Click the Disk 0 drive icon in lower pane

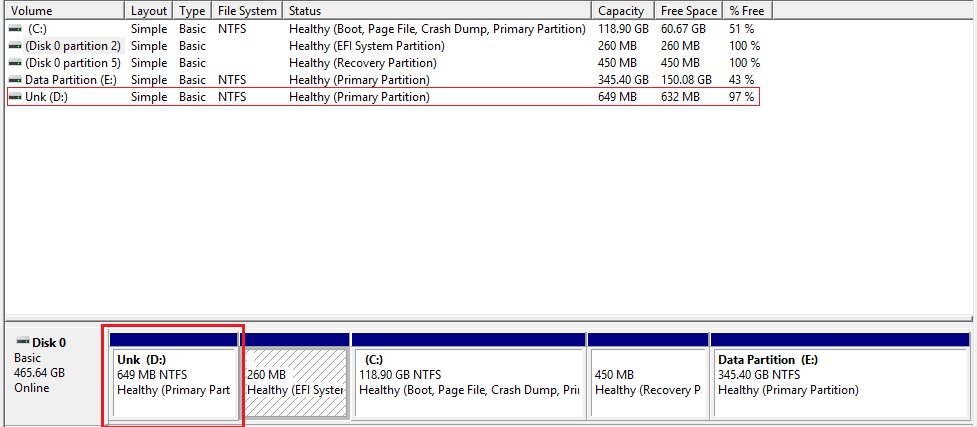point(22,342)
